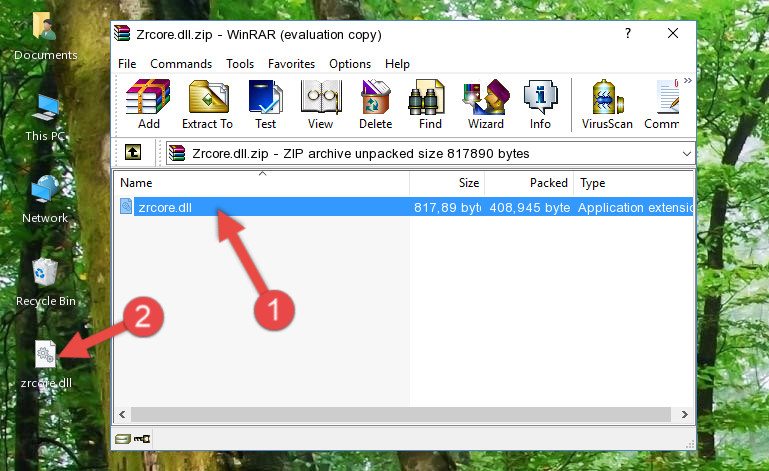
Task: Sort by the Name column header
Action: pos(262,183)
